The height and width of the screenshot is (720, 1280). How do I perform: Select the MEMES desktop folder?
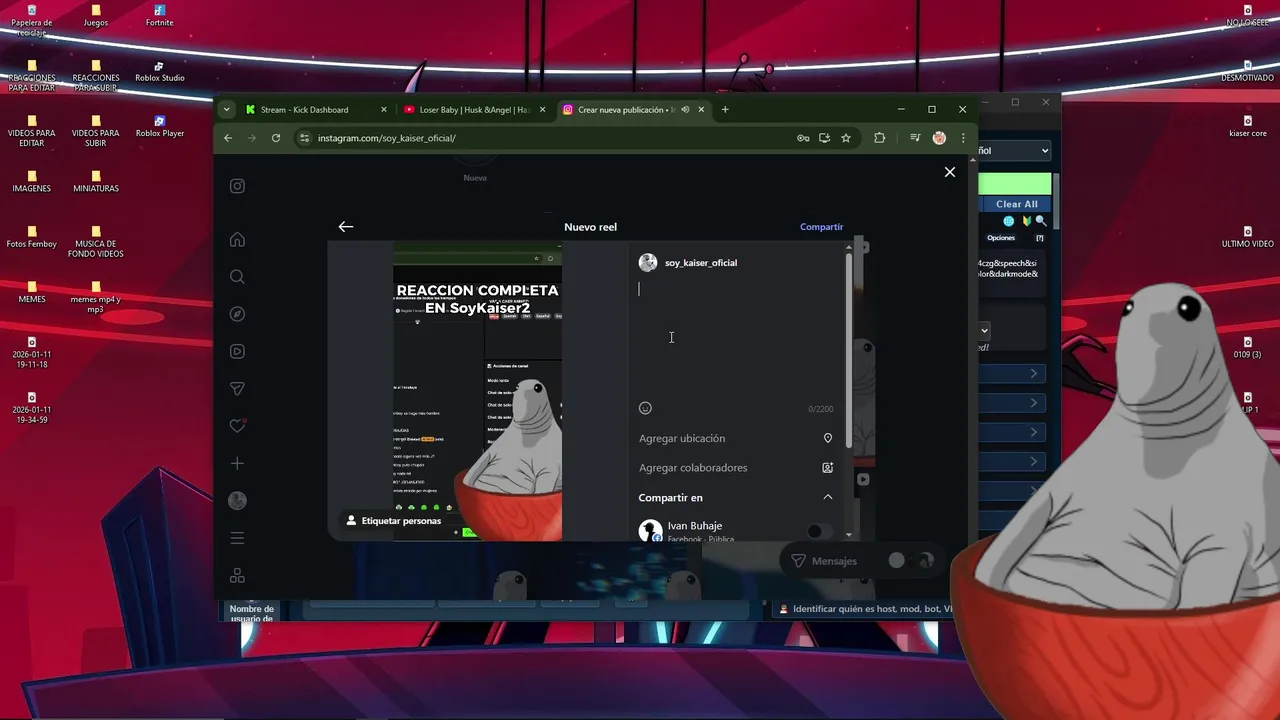tap(32, 293)
